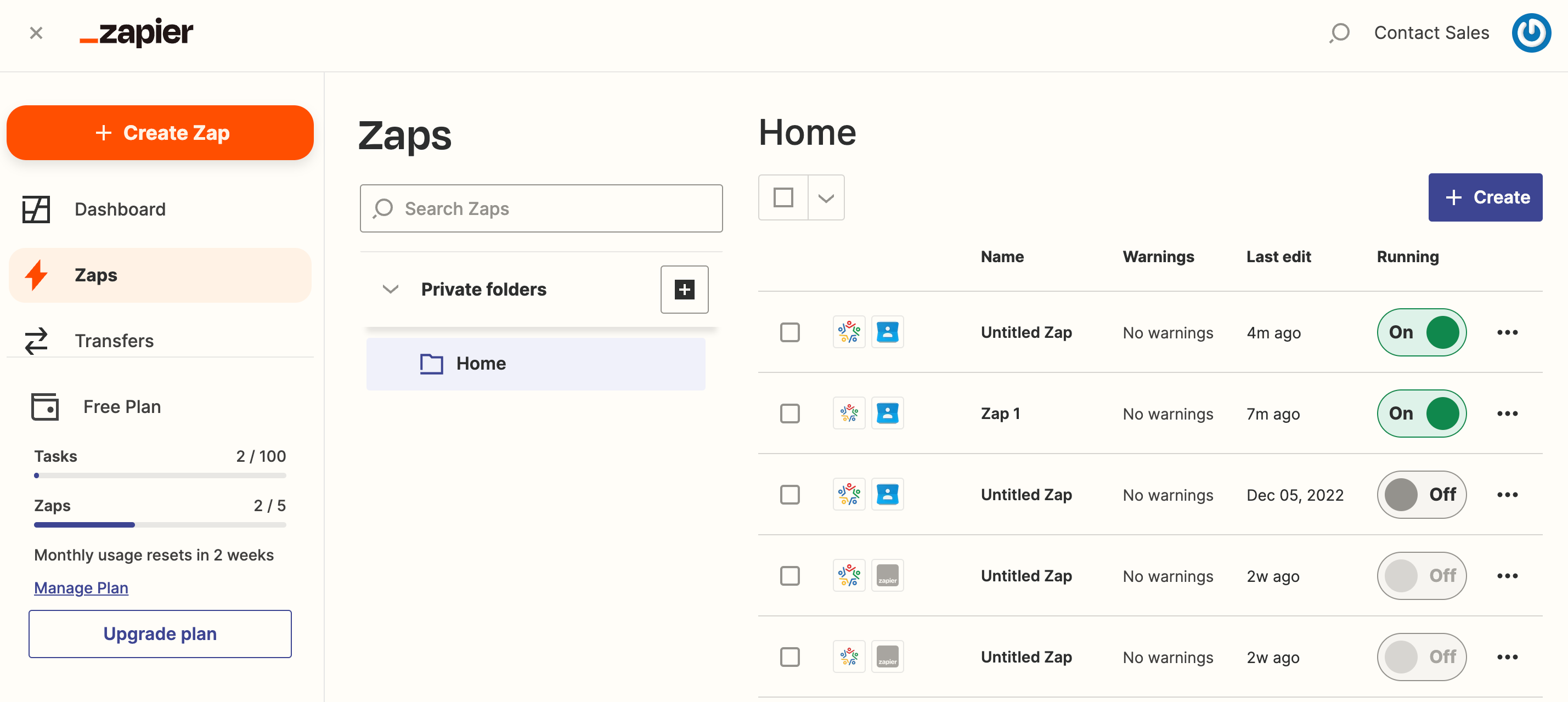Click the orange Create Zap button
This screenshot has width=1568, height=702.
(x=160, y=133)
